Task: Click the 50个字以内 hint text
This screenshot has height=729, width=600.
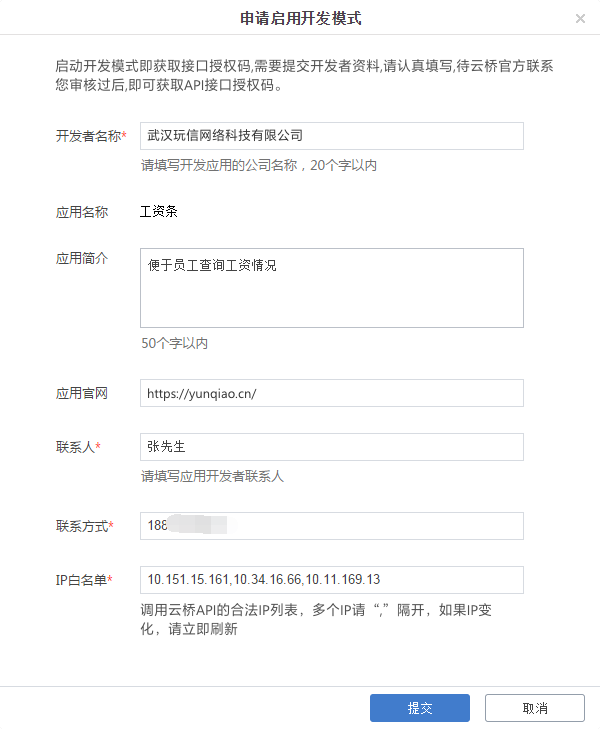Action: (x=174, y=343)
